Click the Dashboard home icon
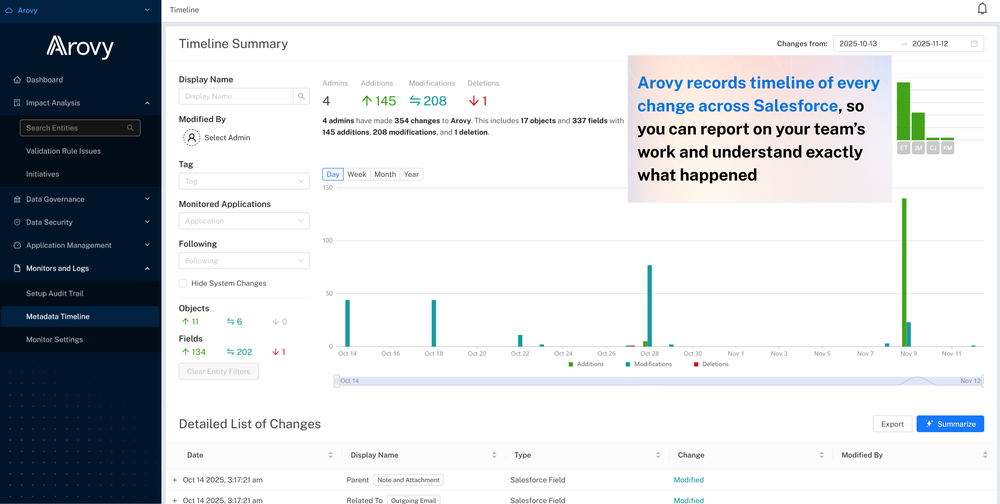 coord(17,80)
